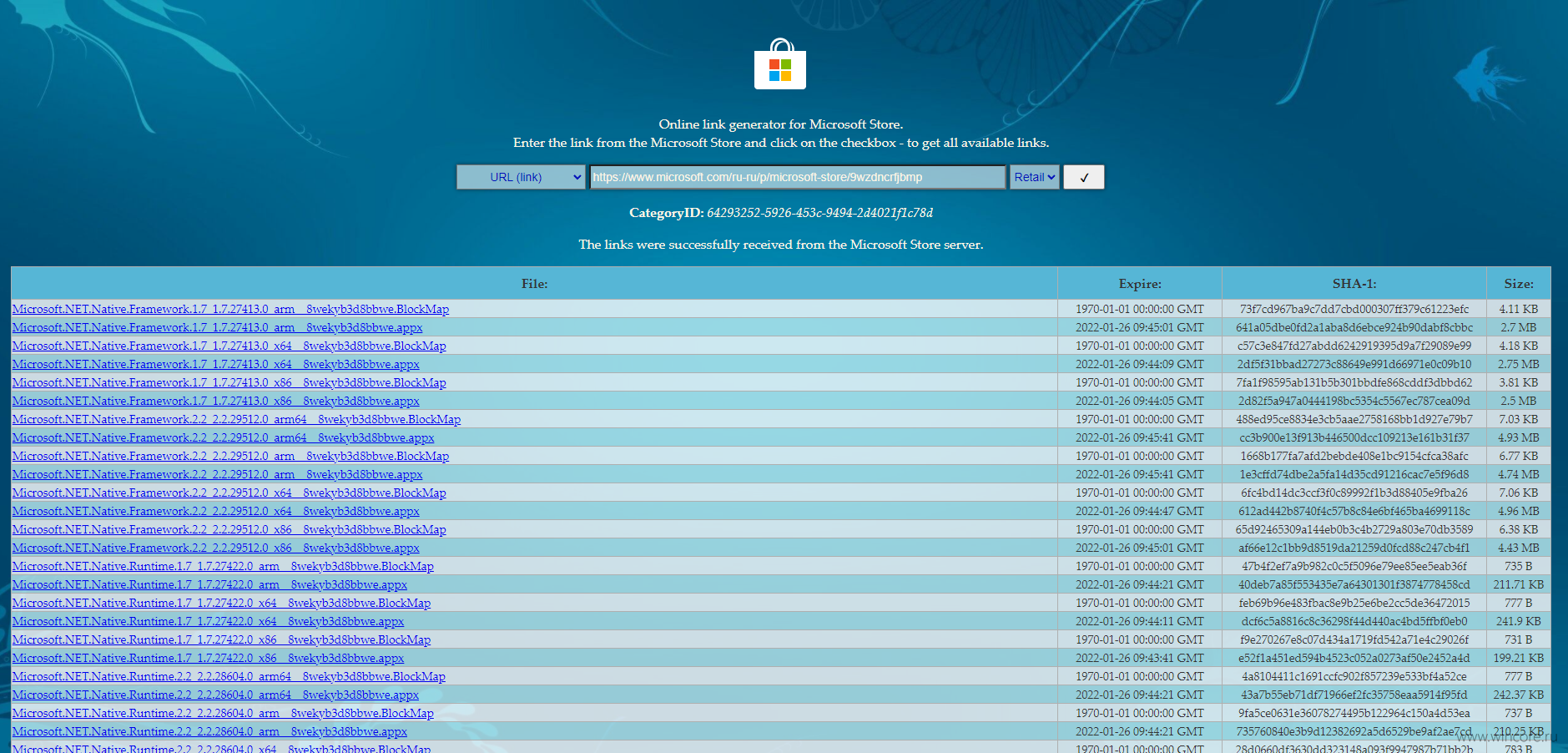The width and height of the screenshot is (1568, 753).
Task: Download Runtime.1.7 1.7.27422.0 arm appx
Action: pos(209,584)
